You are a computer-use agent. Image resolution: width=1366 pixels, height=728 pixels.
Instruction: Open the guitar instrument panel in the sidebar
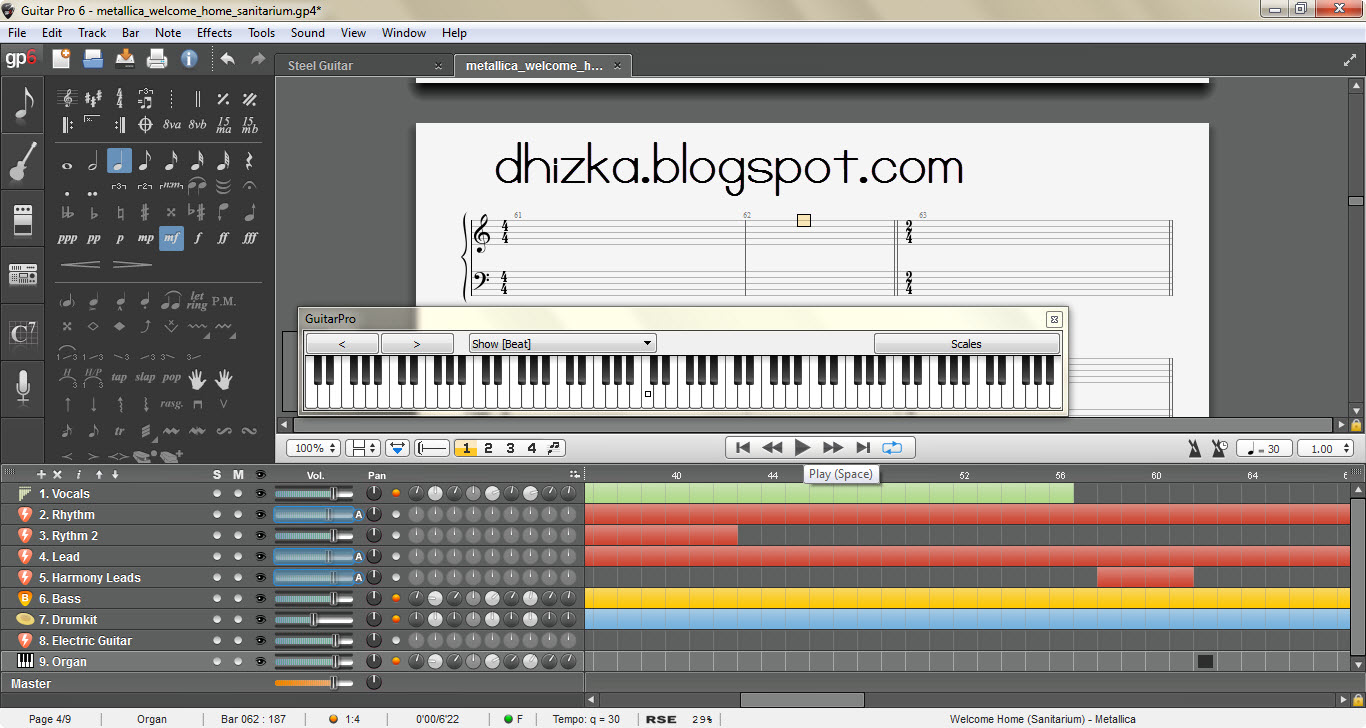(23, 162)
